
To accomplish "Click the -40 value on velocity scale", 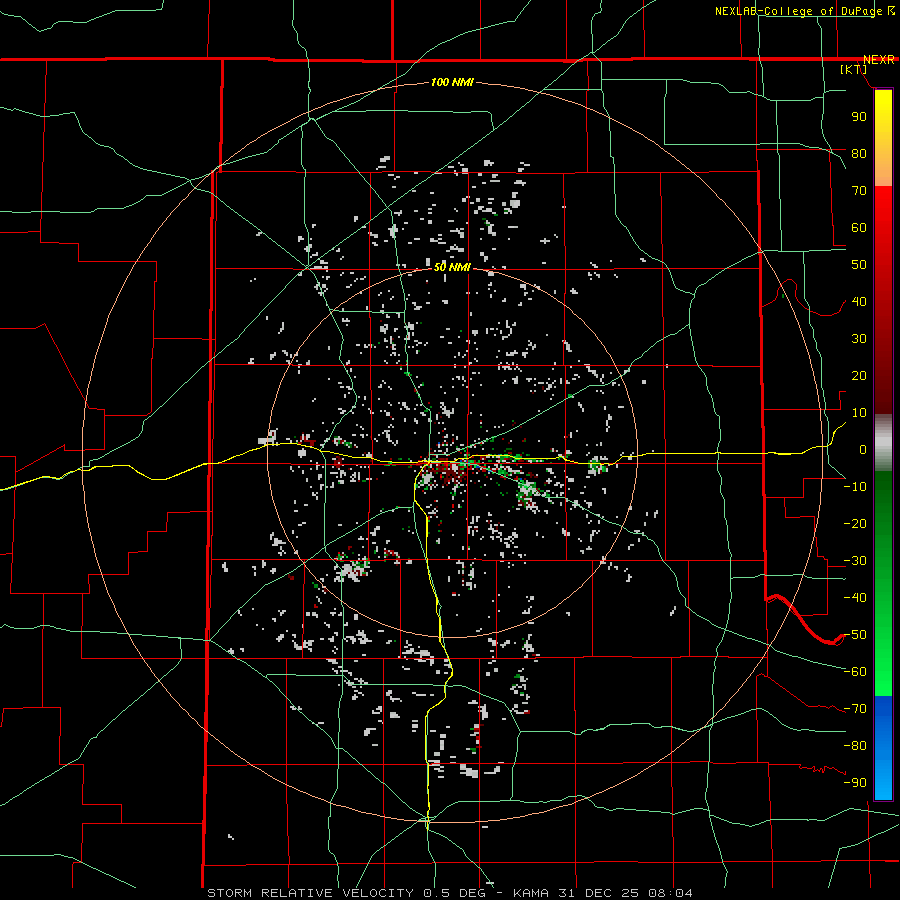I will [855, 598].
